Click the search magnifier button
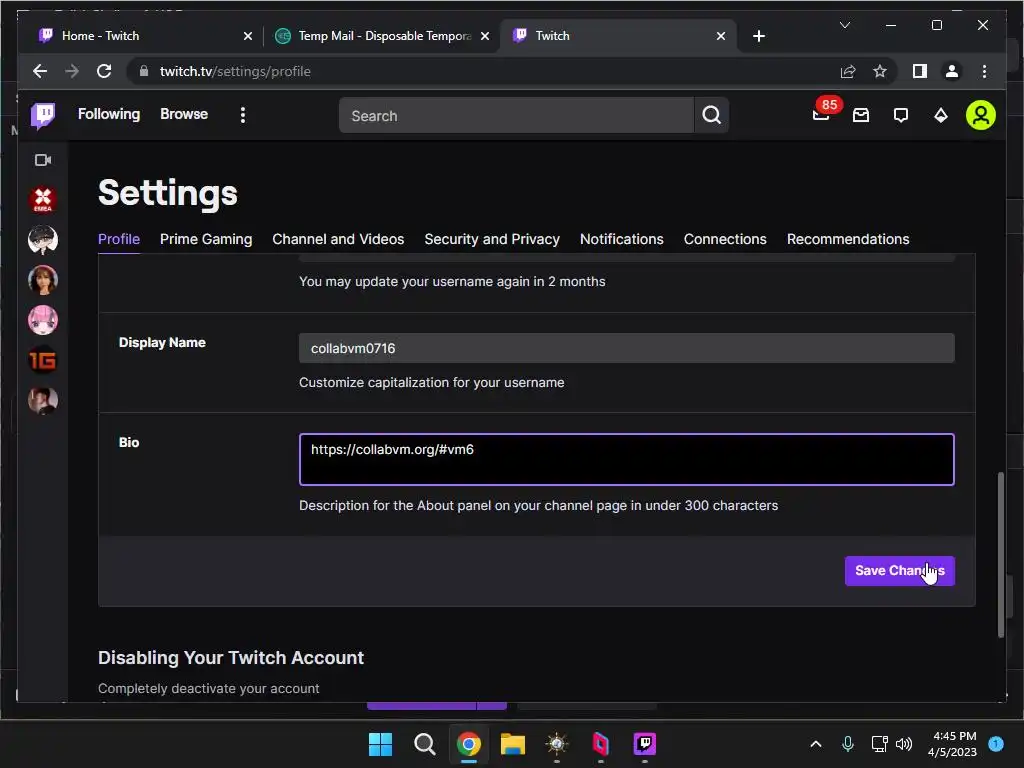Viewport: 1024px width, 768px height. [711, 115]
